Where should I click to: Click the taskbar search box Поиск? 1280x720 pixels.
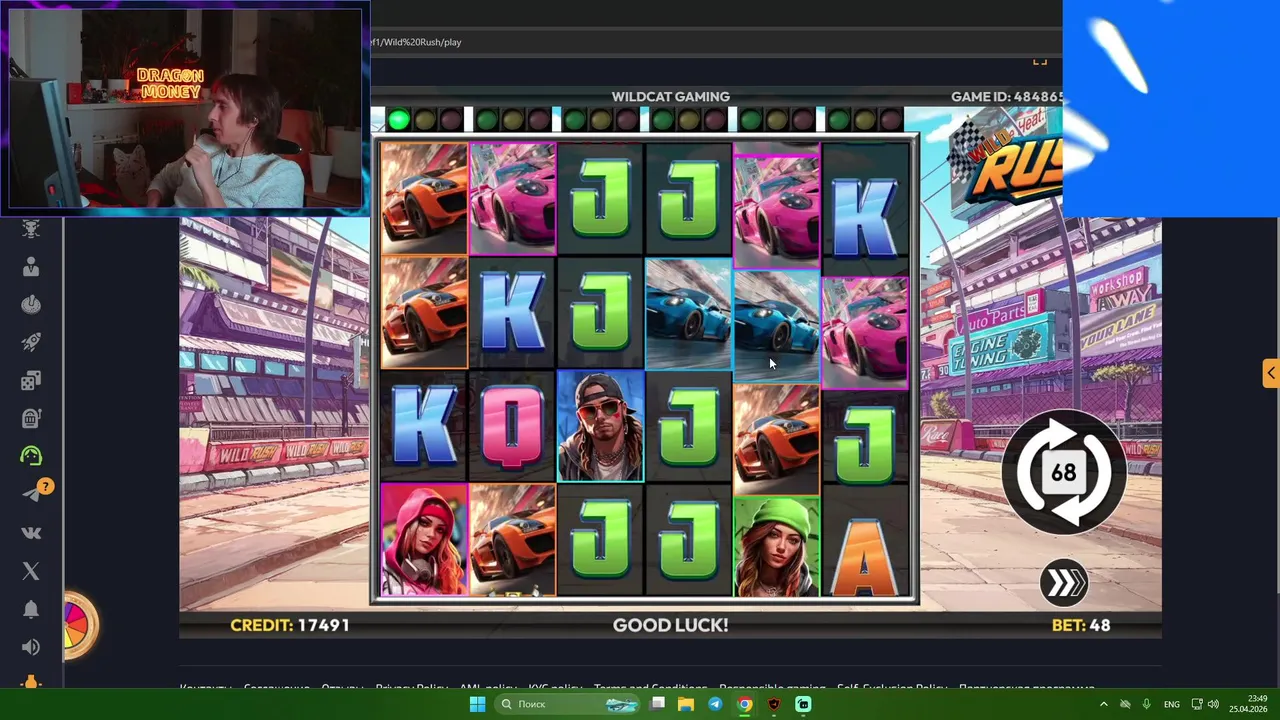(x=567, y=704)
